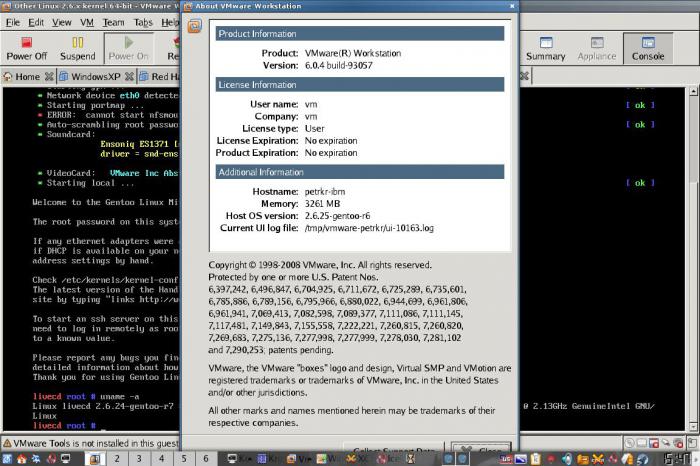Image resolution: width=700 pixels, height=466 pixels.
Task: Close the WindowsXP tab with its X
Action: point(129,77)
